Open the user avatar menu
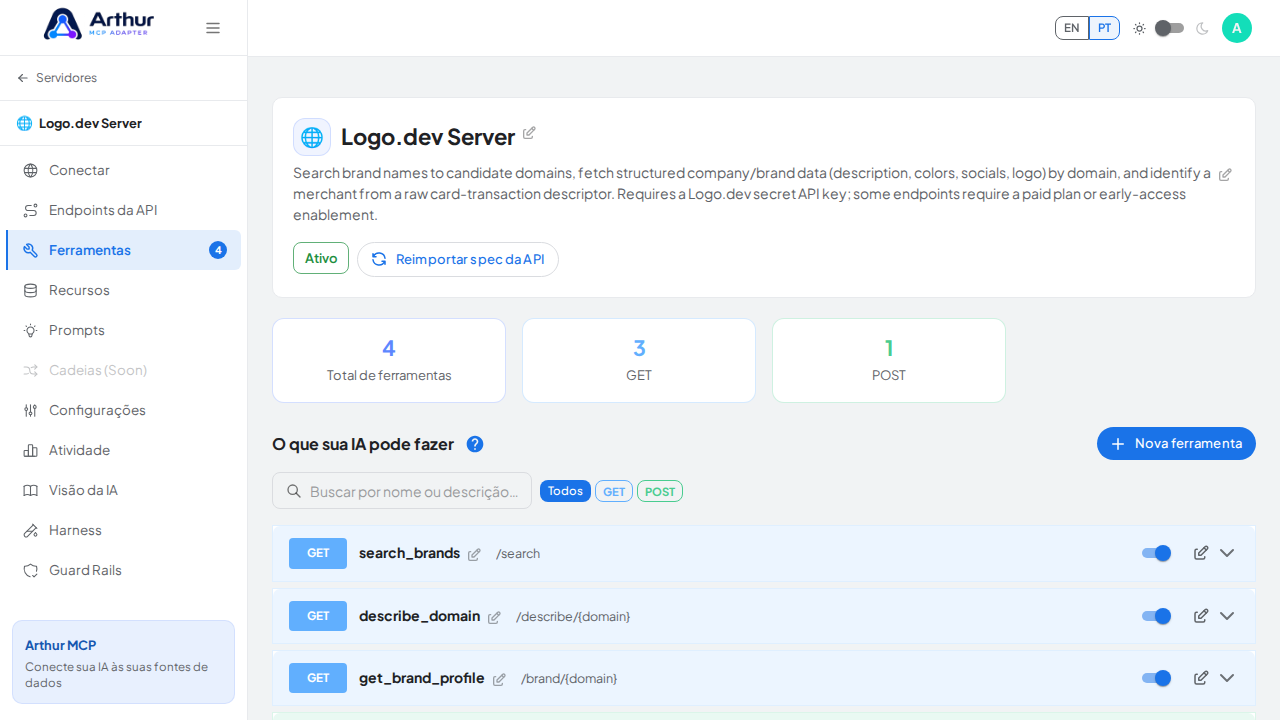The width and height of the screenshot is (1280, 720). (x=1237, y=28)
